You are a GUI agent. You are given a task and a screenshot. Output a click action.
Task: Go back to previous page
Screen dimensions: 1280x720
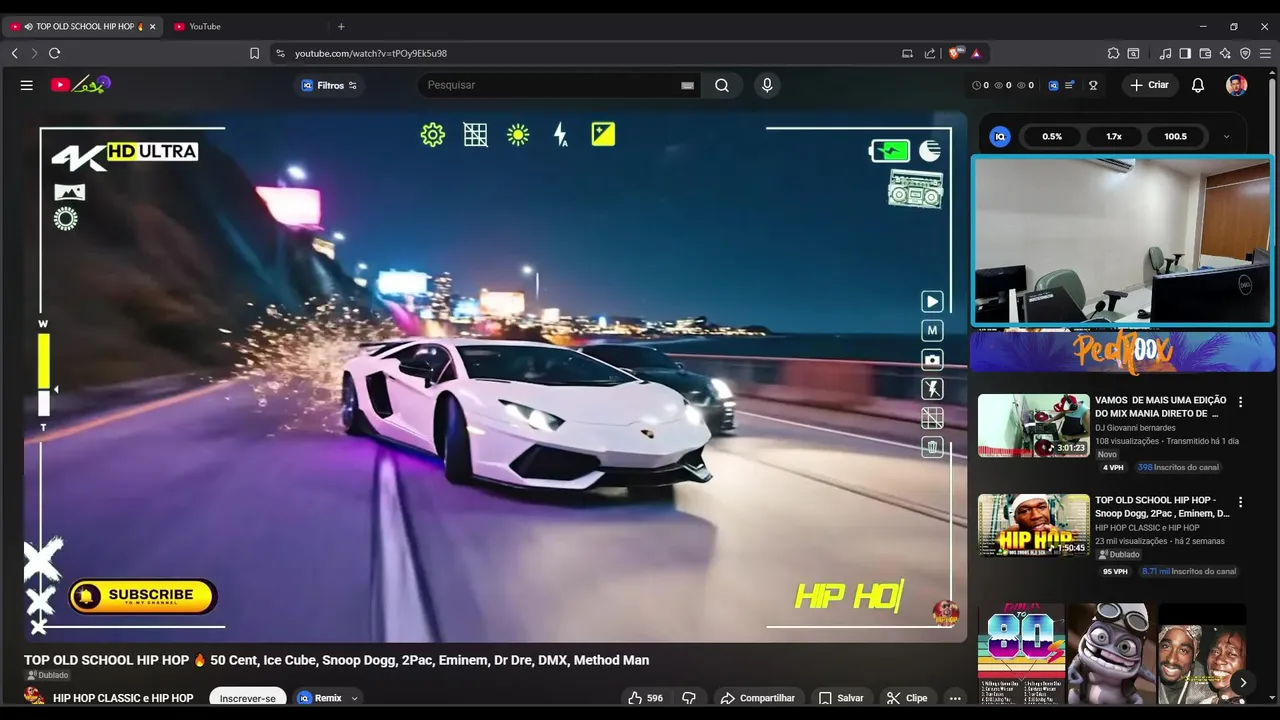click(x=14, y=53)
